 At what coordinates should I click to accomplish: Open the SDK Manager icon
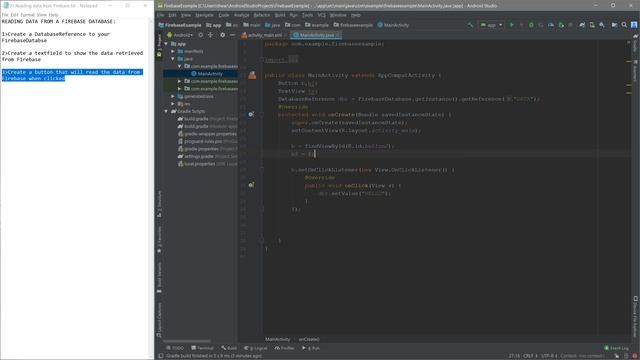click(602, 25)
